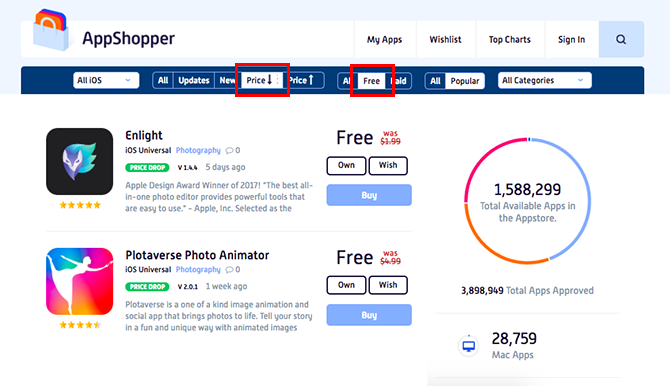
Task: Expand the All Categories dropdown
Action: (544, 80)
